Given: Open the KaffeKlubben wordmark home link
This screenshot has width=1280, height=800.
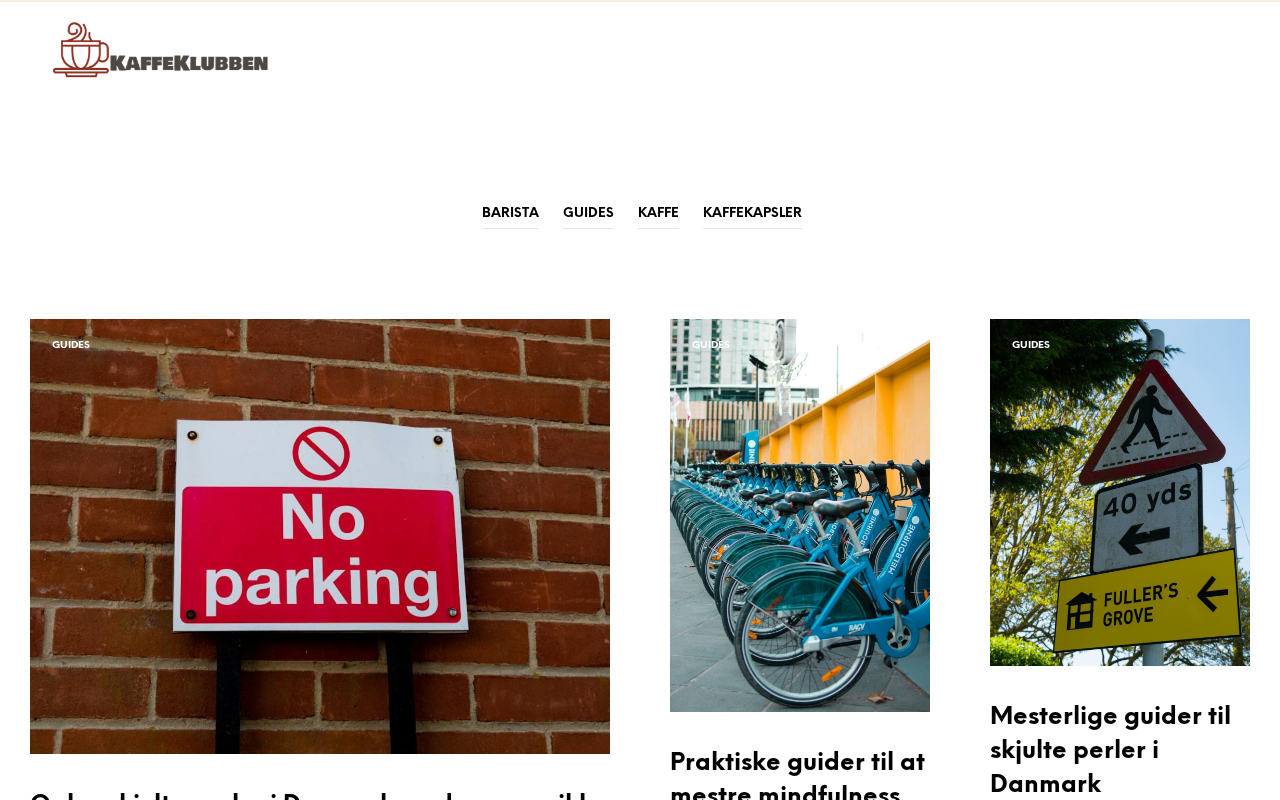Looking at the screenshot, I should point(189,63).
